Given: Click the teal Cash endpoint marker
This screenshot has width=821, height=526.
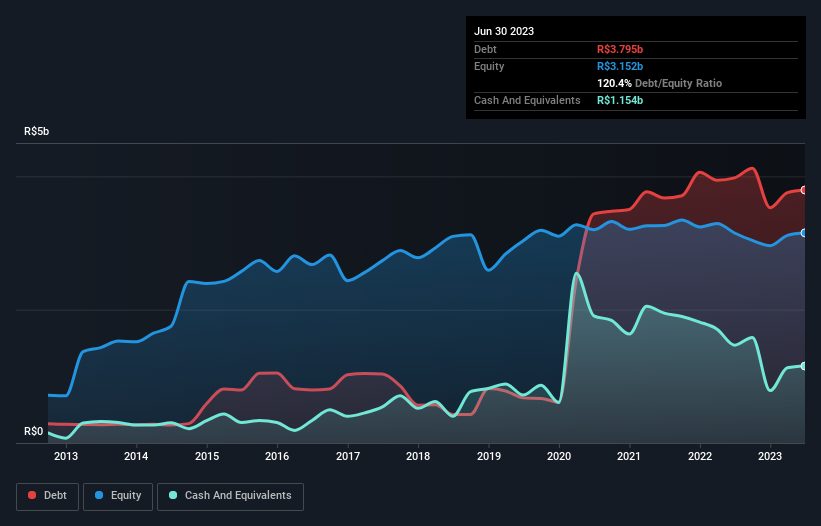Looking at the screenshot, I should click(x=804, y=366).
